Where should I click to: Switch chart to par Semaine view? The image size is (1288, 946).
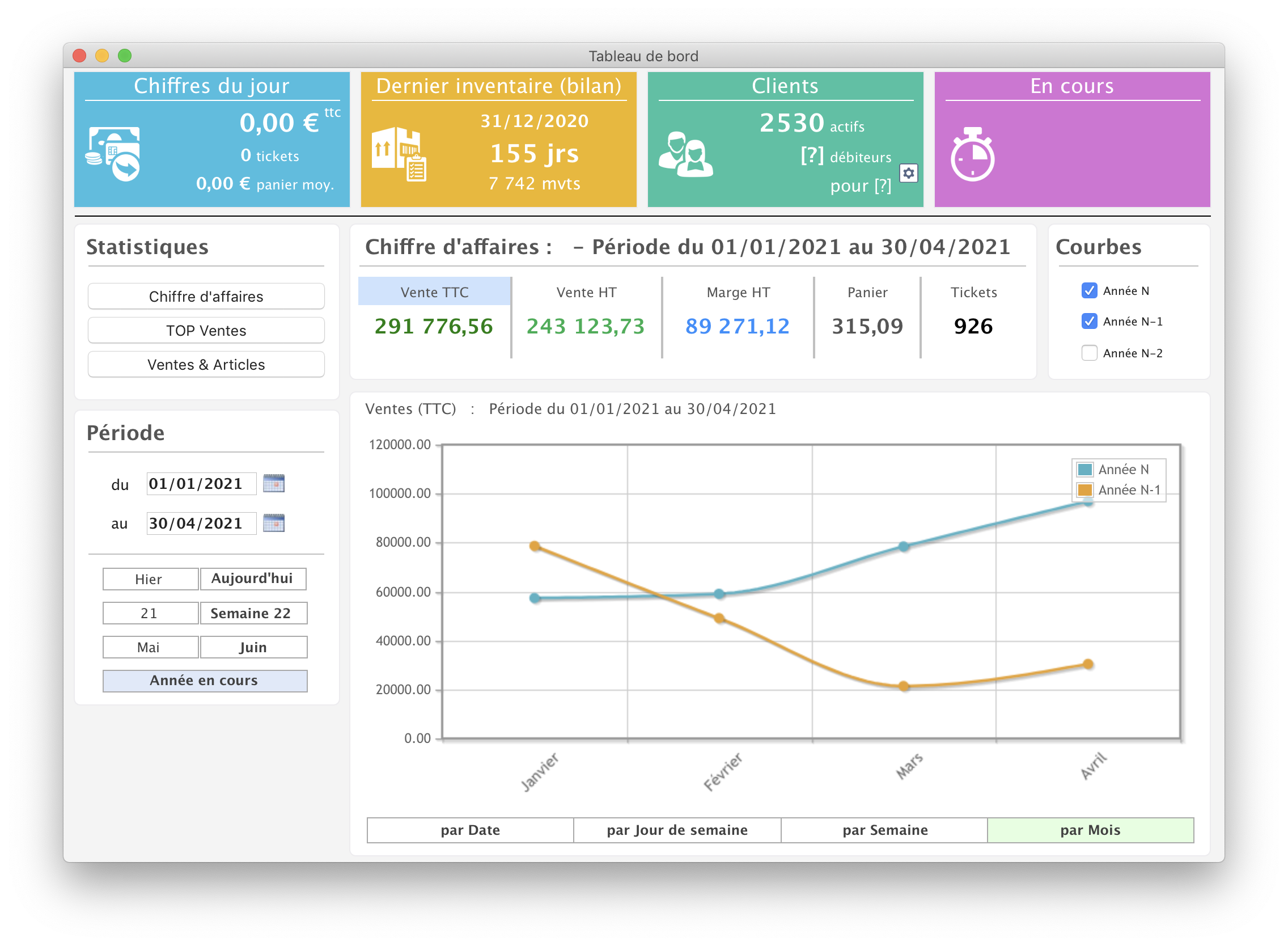point(884,830)
